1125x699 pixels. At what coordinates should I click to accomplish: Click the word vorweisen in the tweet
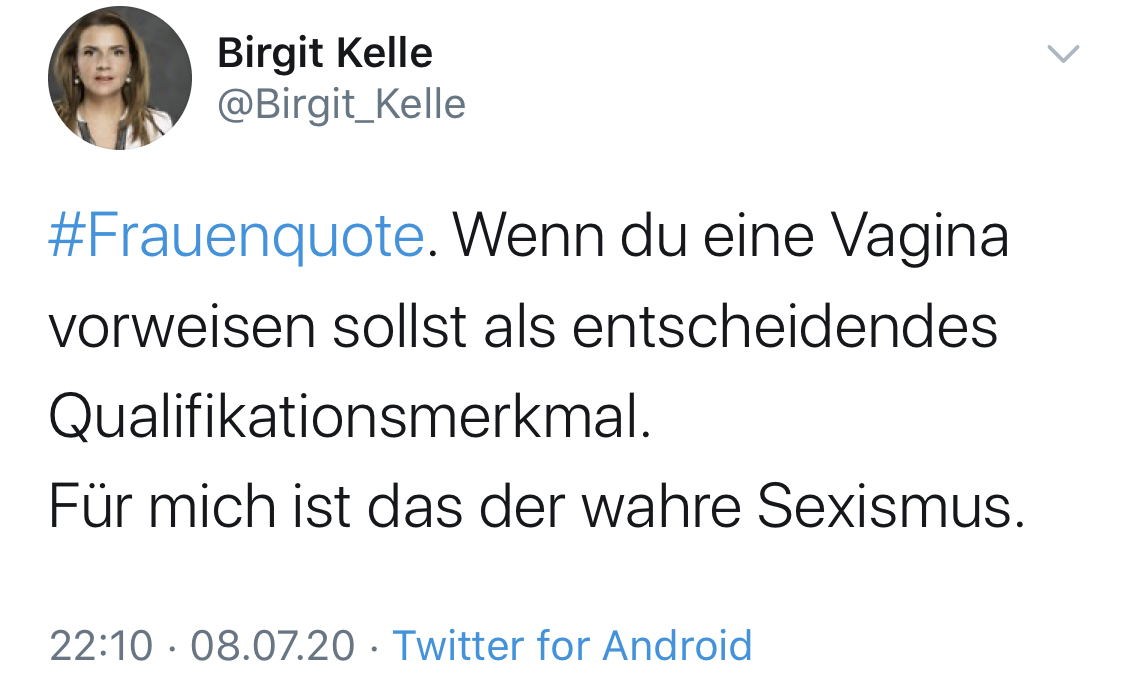tap(183, 328)
